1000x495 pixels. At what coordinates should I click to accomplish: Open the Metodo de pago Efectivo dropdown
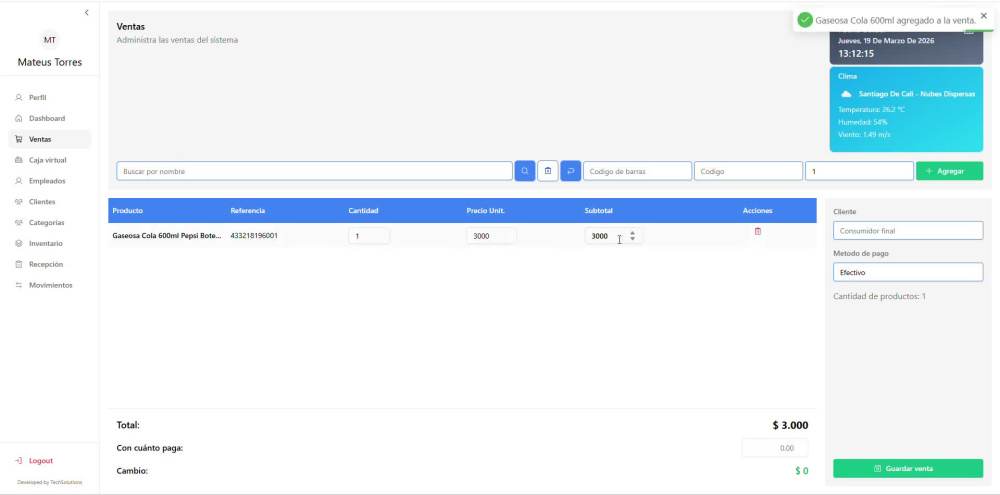(x=908, y=272)
